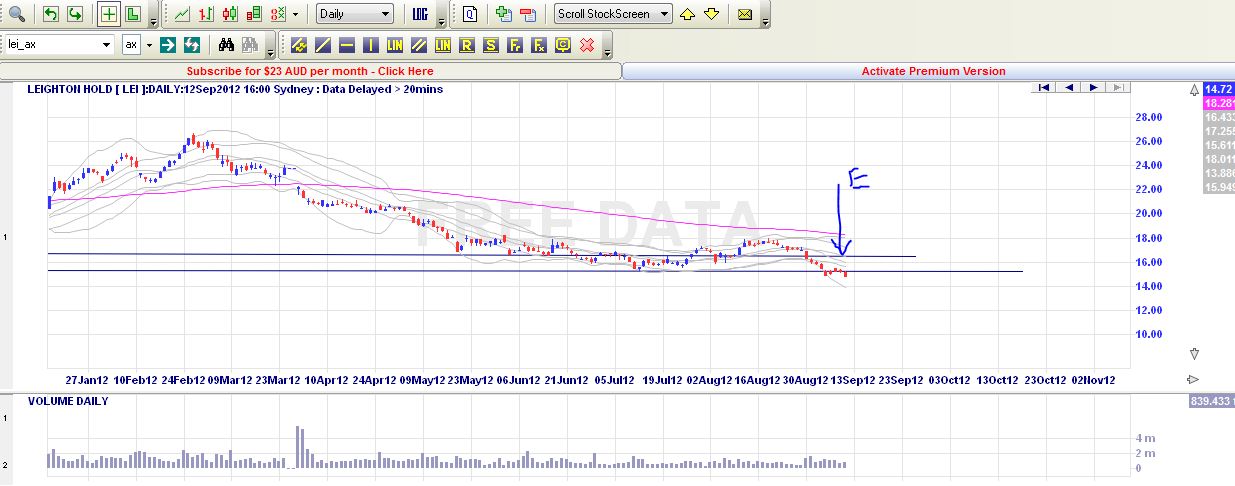1235x486 pixels.
Task: Select the first LIN regression tool
Action: (x=395, y=45)
